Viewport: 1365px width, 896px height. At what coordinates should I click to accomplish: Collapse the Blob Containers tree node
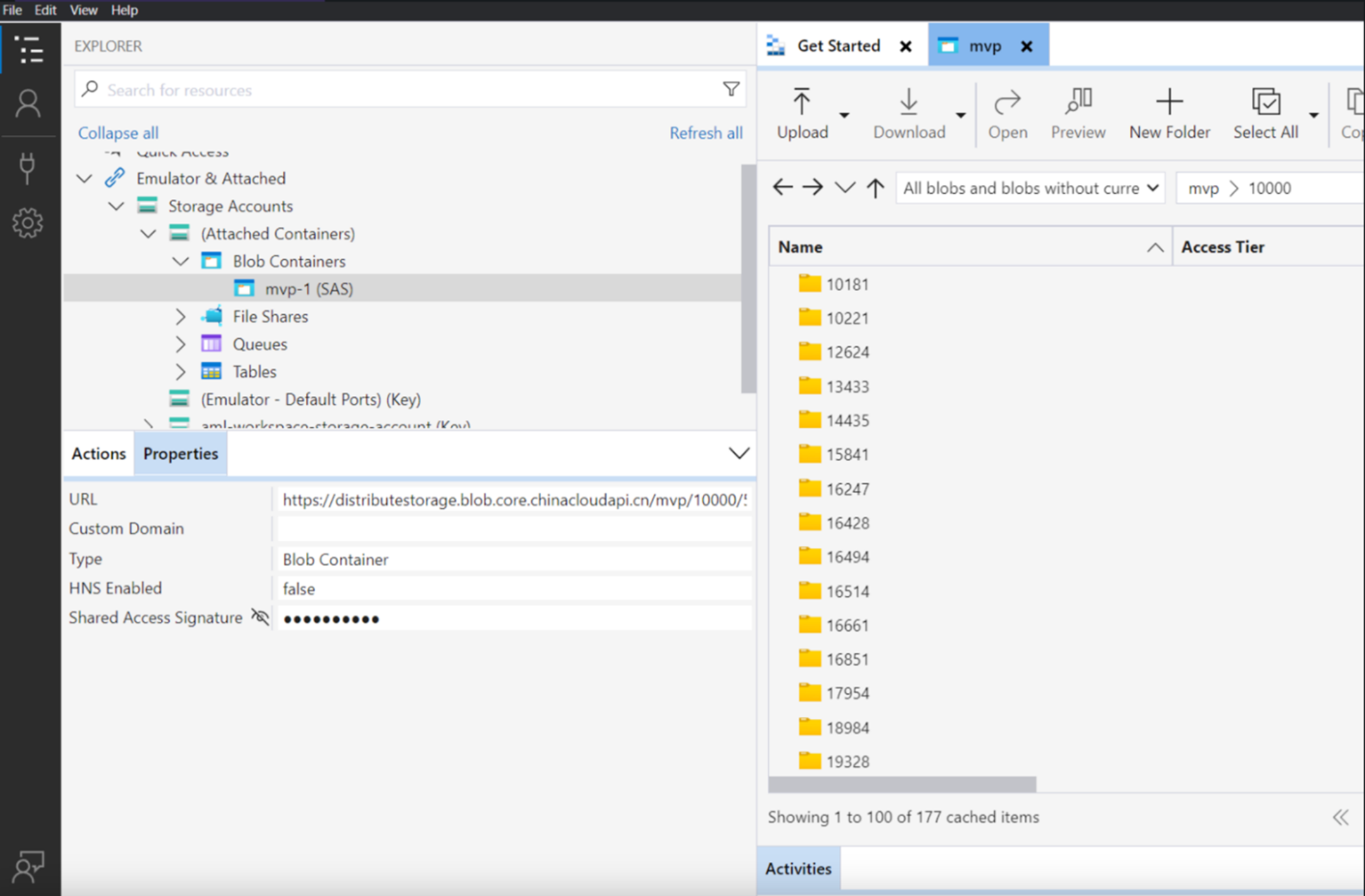pyautogui.click(x=180, y=262)
